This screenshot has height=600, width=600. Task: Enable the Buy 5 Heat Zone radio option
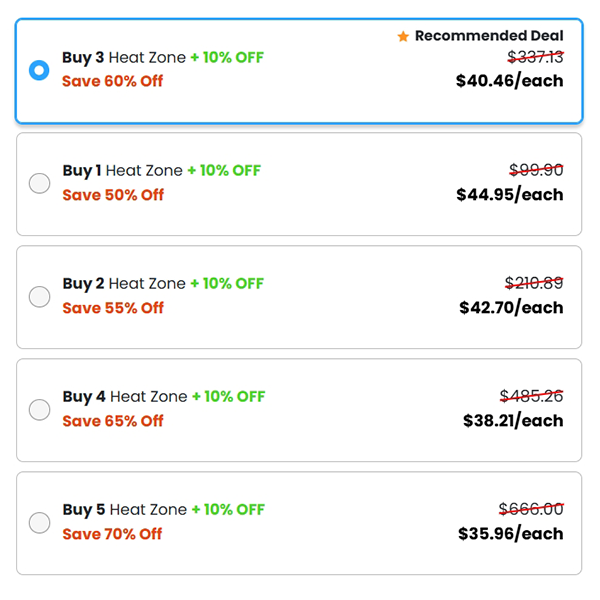point(39,522)
